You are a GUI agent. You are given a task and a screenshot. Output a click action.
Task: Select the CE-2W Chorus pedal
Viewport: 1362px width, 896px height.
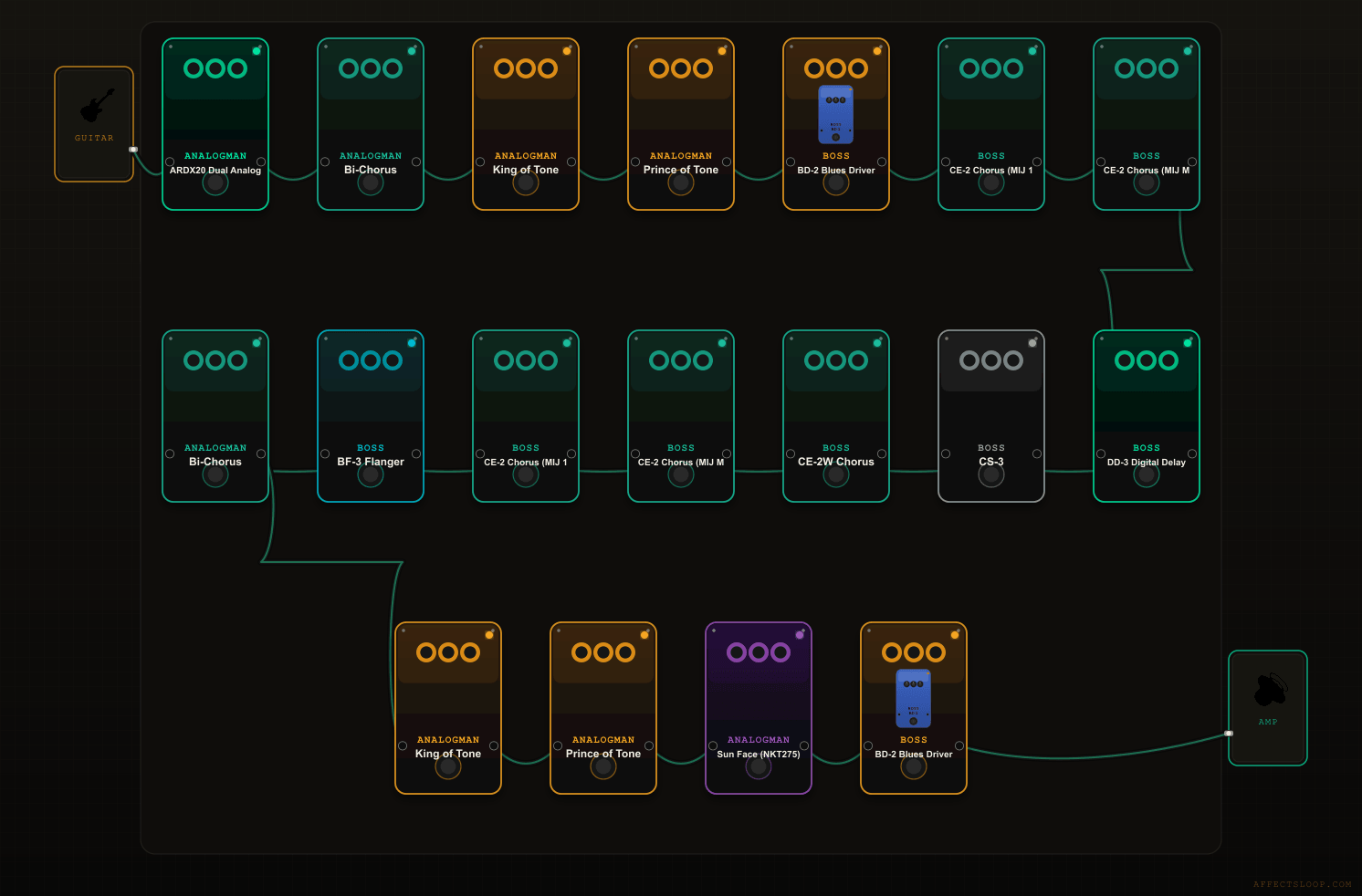click(835, 415)
